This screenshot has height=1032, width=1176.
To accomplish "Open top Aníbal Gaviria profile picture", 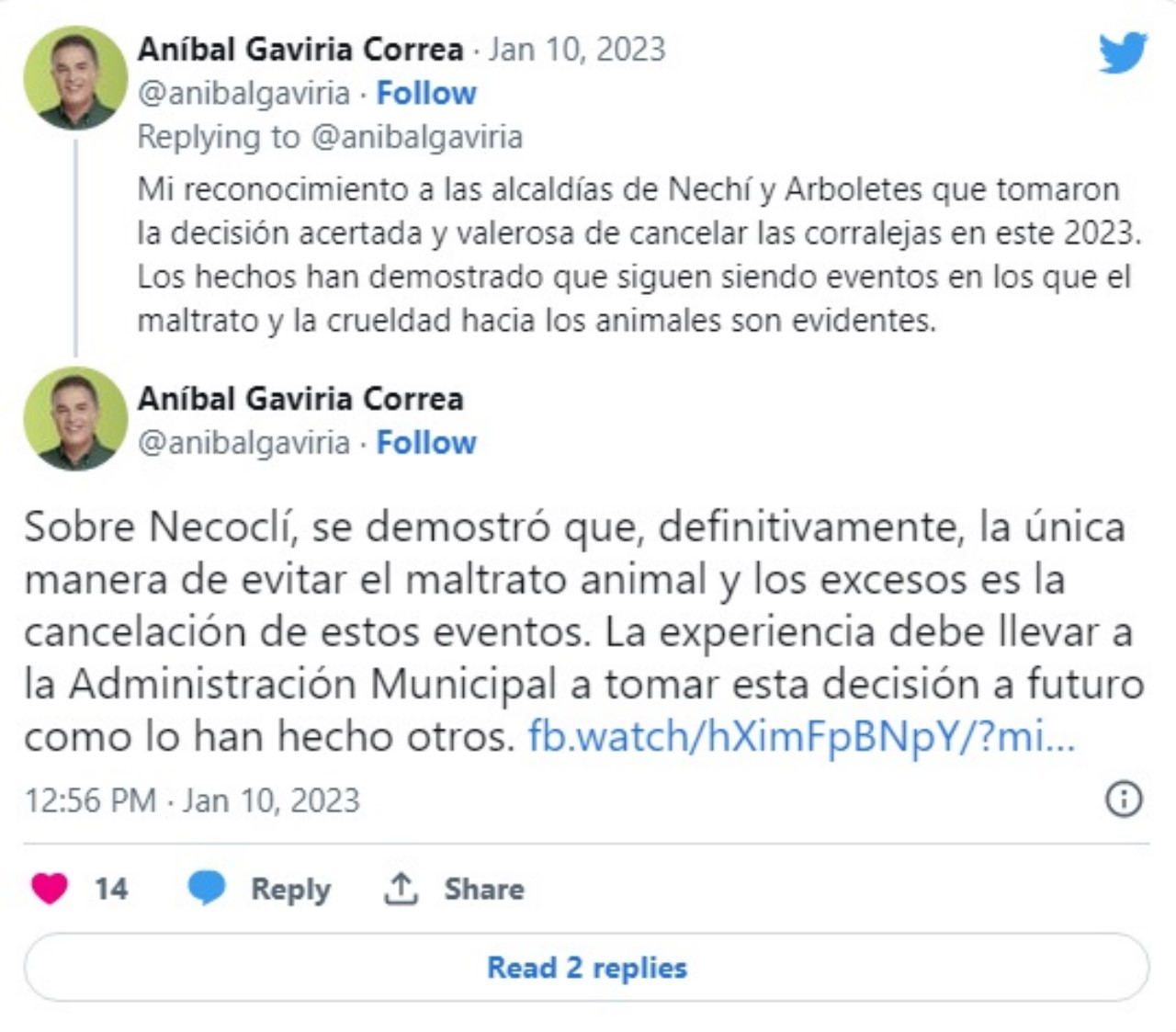I will [75, 77].
